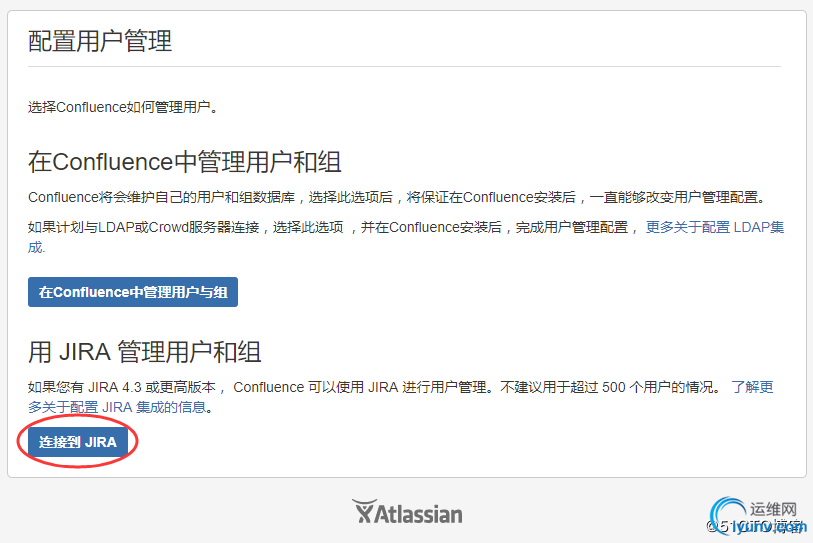Select the paragraph beginning Confluence将会维护自己的用户和组数据库
The width and height of the screenshot is (813, 543).
pos(397,198)
